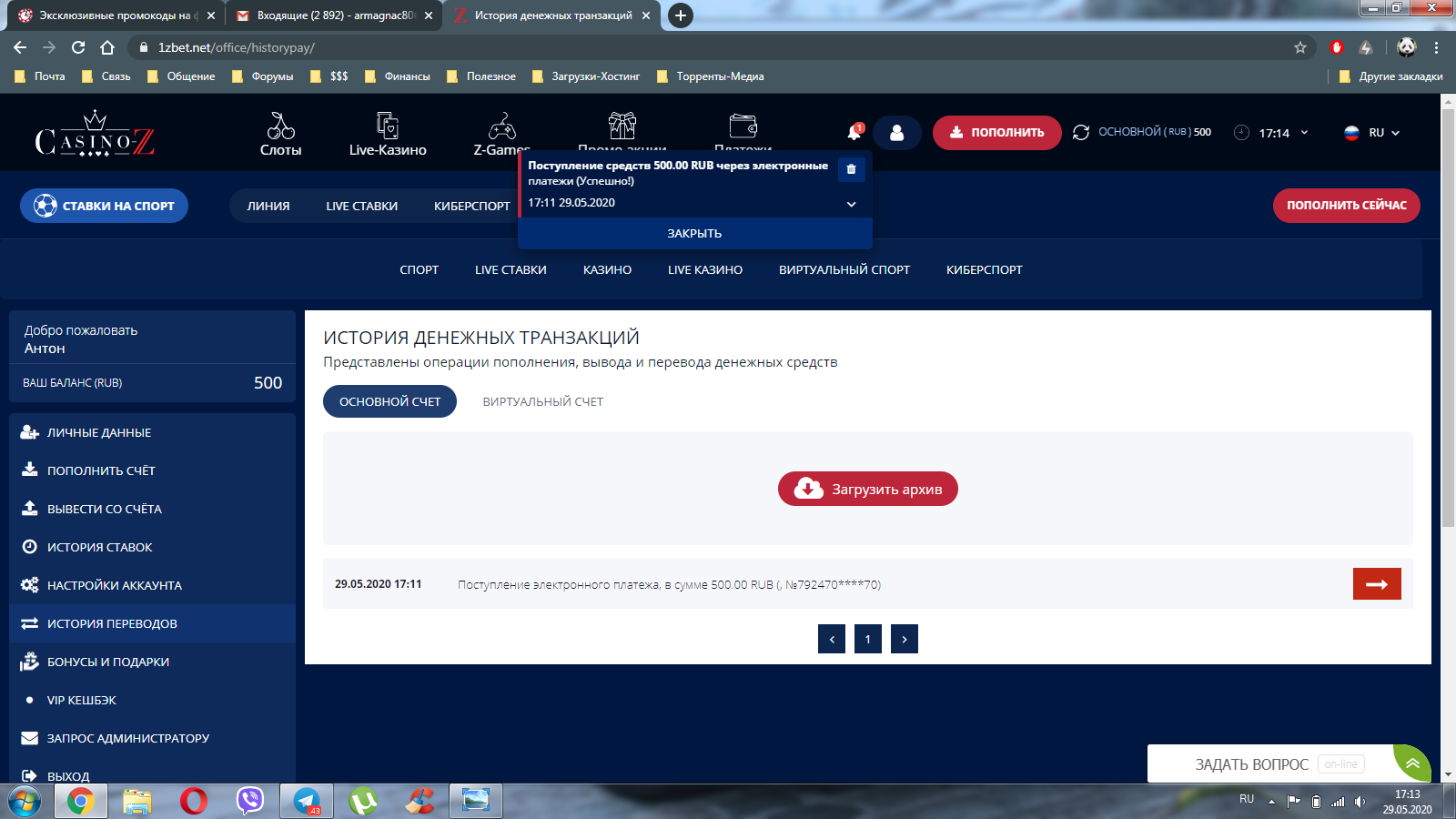Viewport: 1456px width, 819px height.
Task: Open ЛИЧНЫЕ ДАННЫЕ in sidebar
Action: click(152, 432)
